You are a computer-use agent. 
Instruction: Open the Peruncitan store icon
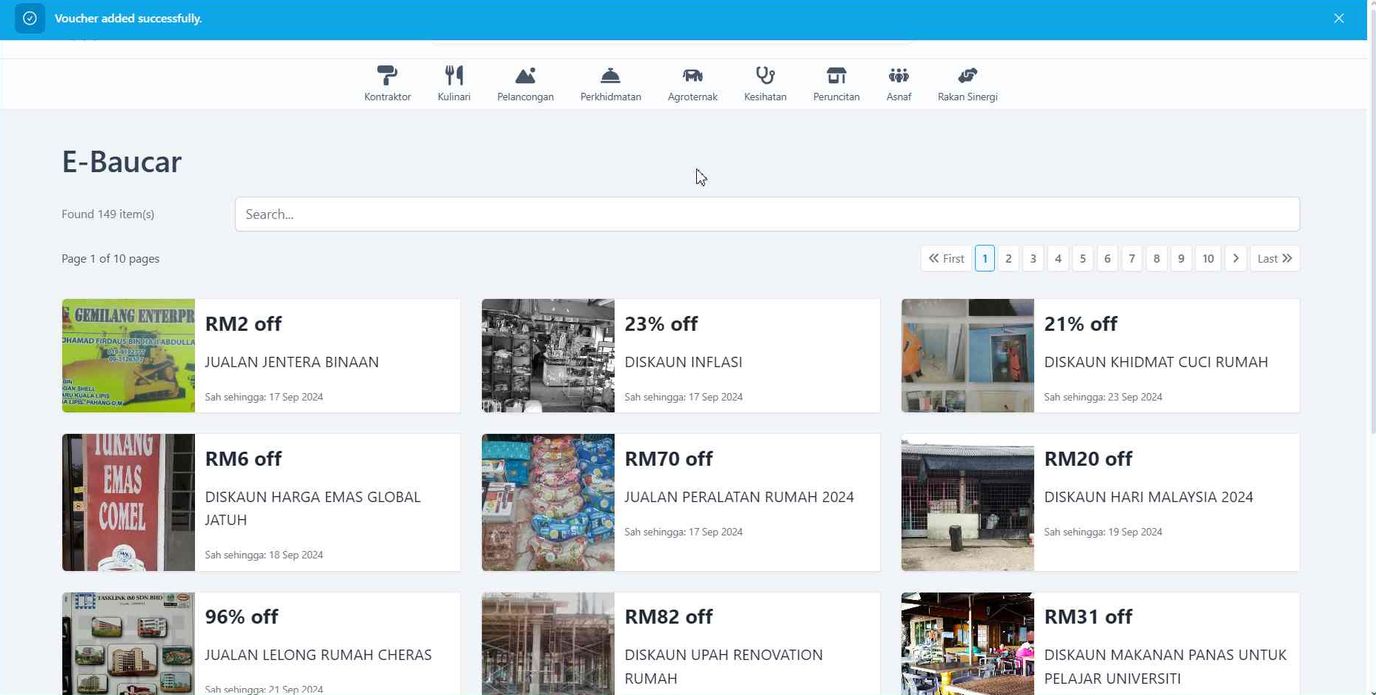pyautogui.click(x=836, y=76)
